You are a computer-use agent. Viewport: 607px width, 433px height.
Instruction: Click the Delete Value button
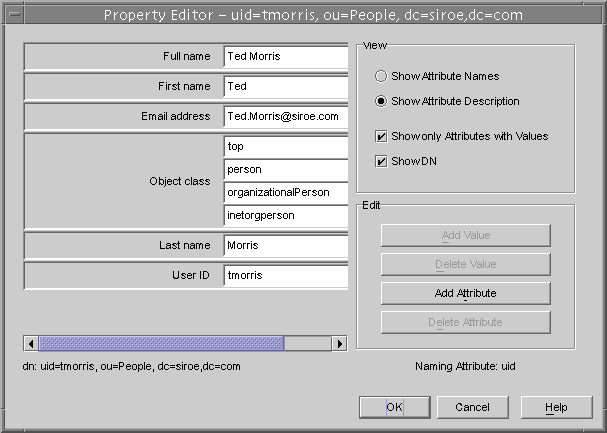(x=466, y=264)
